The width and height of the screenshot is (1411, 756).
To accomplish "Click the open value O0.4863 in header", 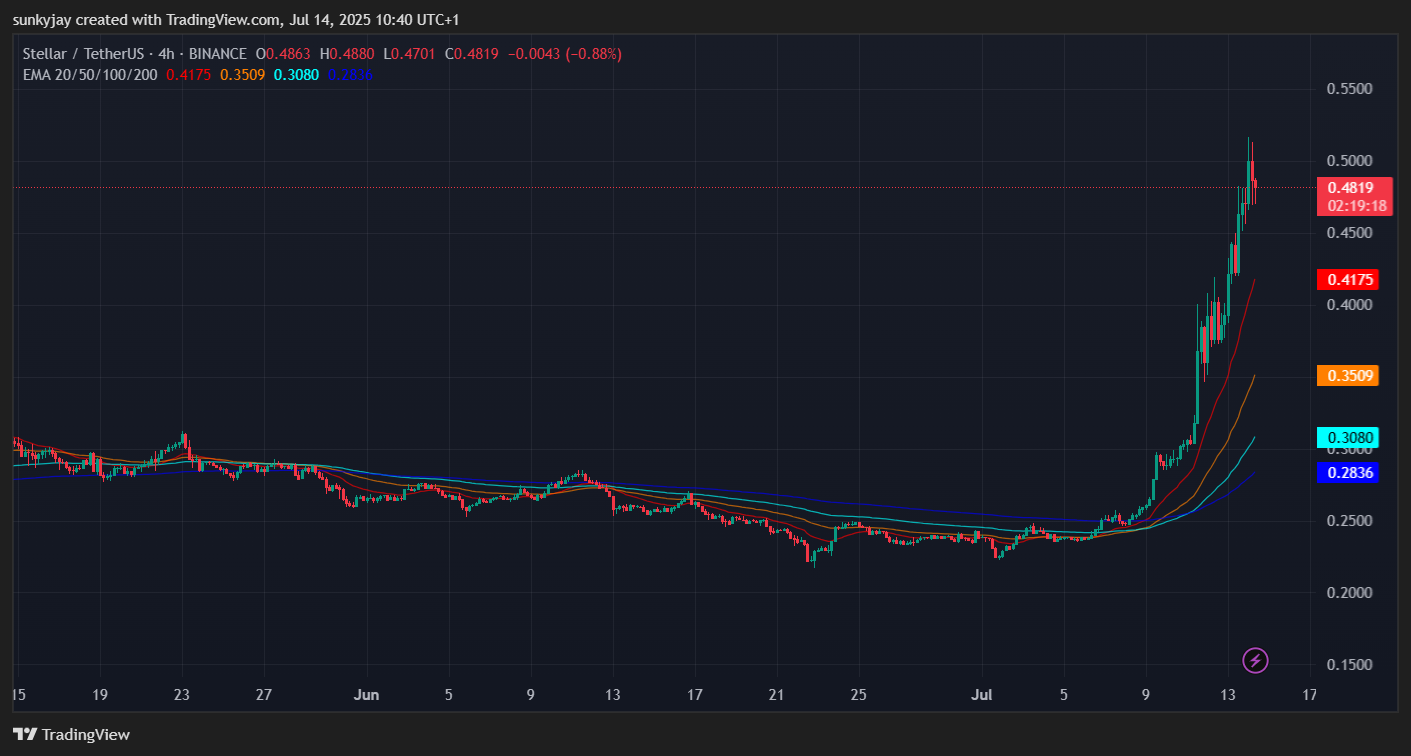I will 283,54.
